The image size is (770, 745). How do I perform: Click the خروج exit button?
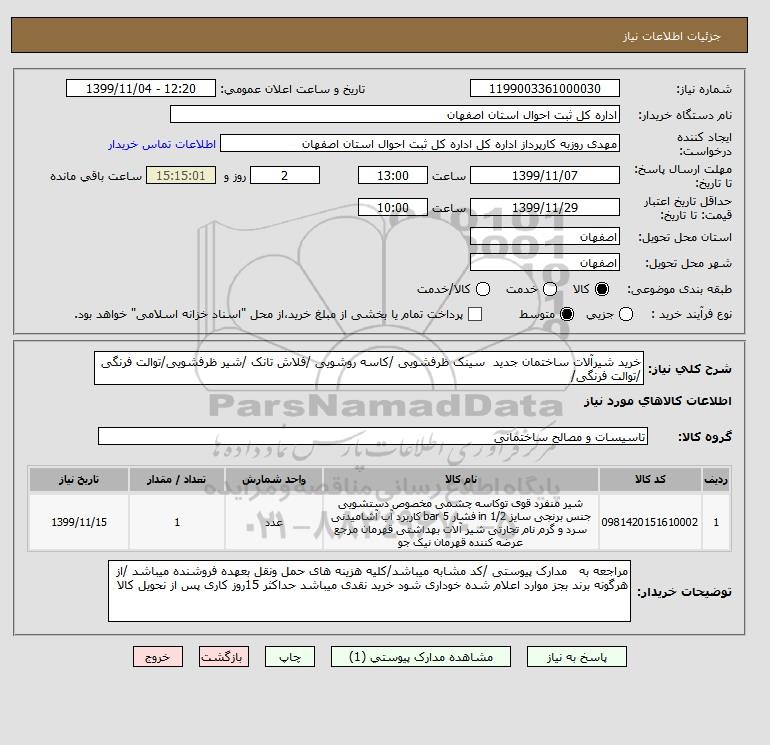click(158, 657)
